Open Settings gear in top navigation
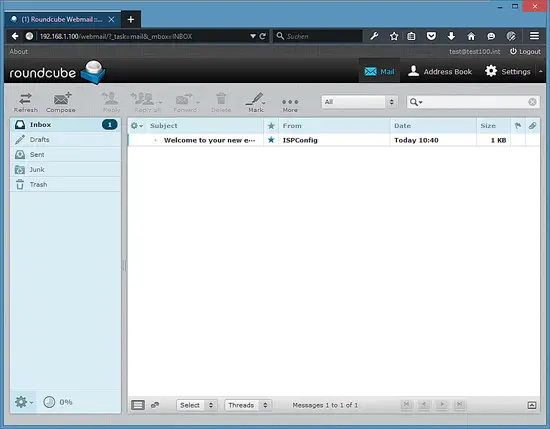Screen dimensions: 550x429 pyautogui.click(x=507, y=71)
